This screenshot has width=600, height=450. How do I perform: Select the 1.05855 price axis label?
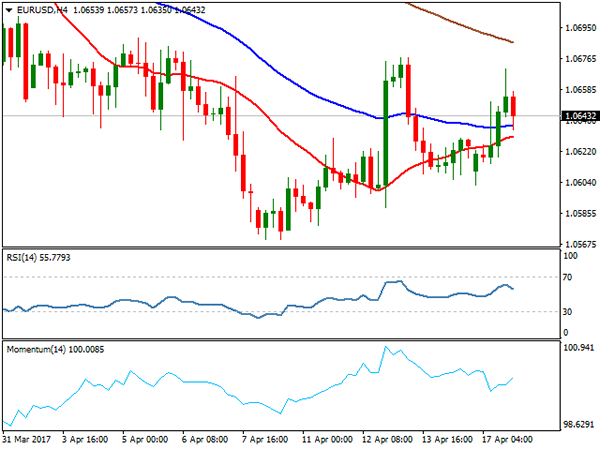[x=580, y=213]
